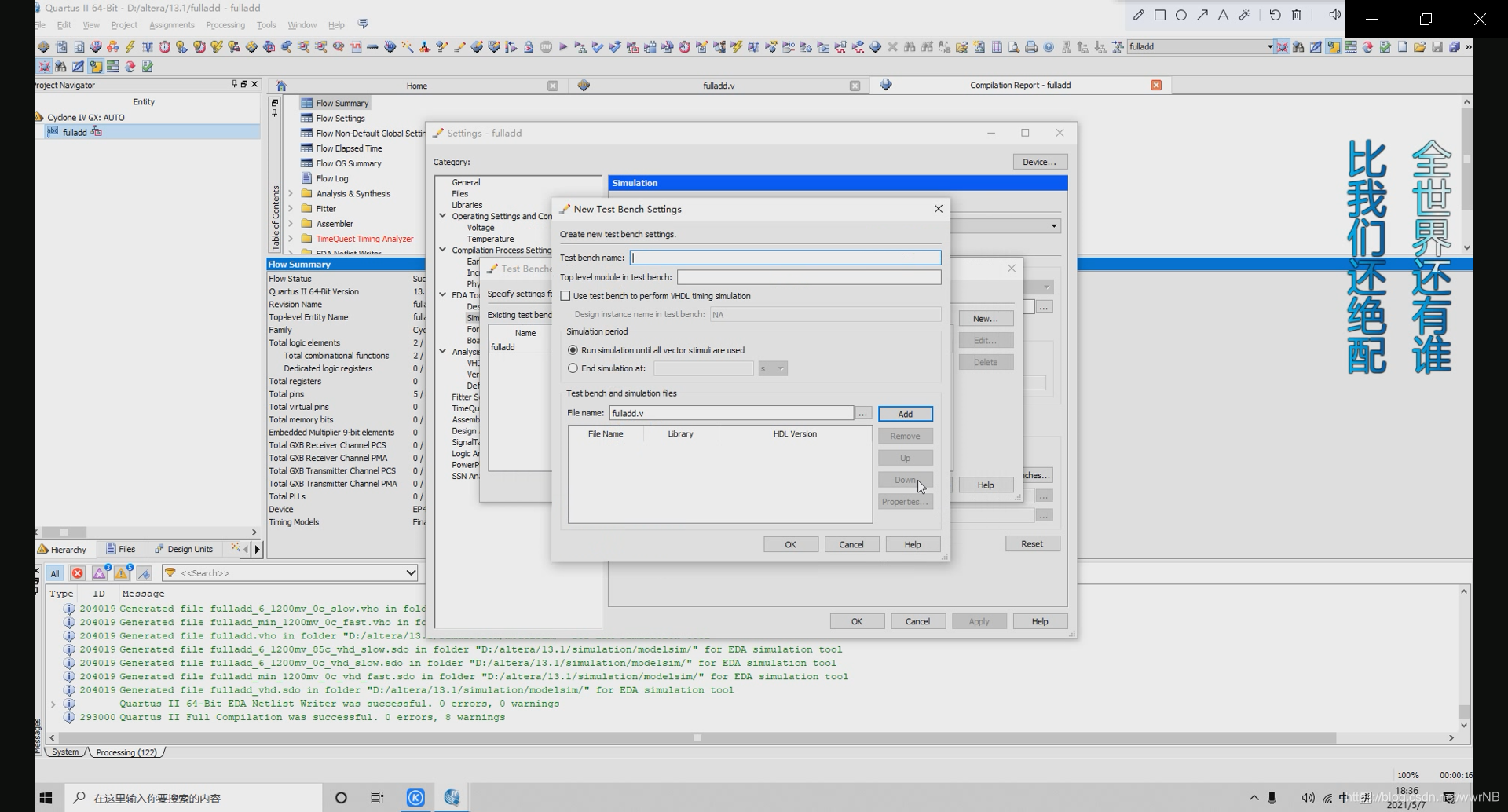Select fulladd entity in Project Navigator

[x=75, y=132]
